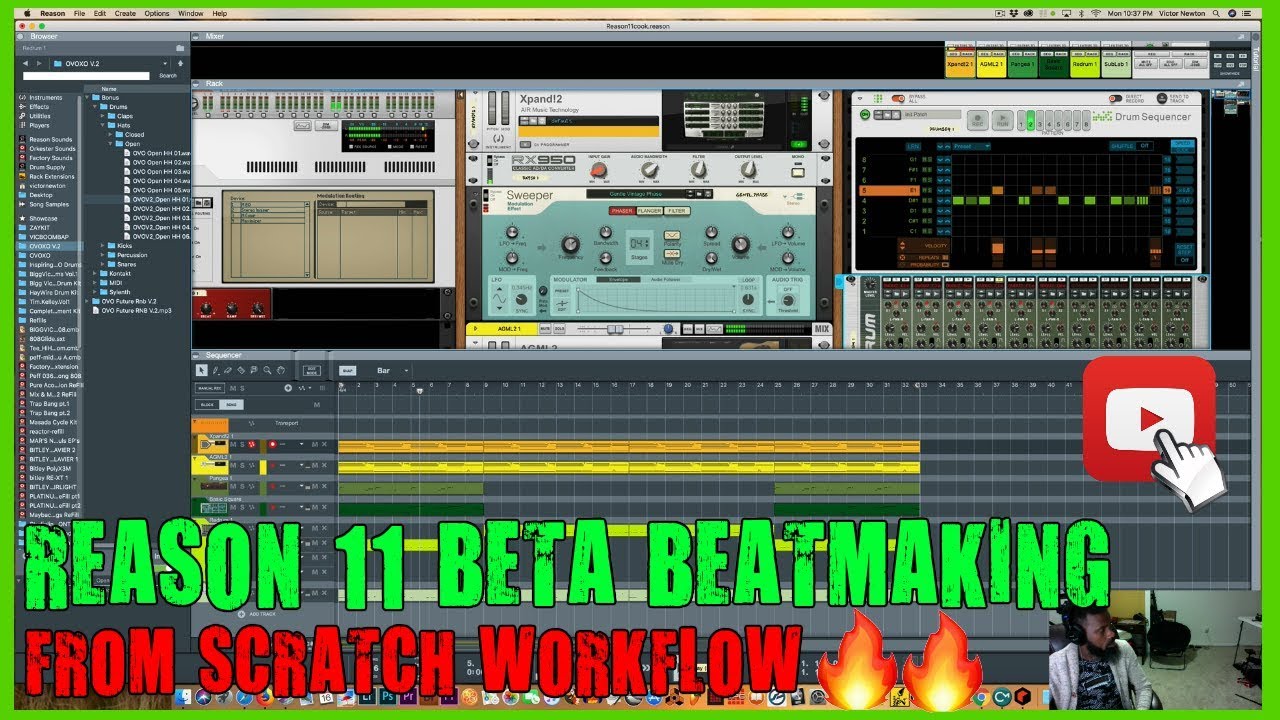
Task: Mute the Xpand!2 1 sequencer track
Action: tap(233, 444)
